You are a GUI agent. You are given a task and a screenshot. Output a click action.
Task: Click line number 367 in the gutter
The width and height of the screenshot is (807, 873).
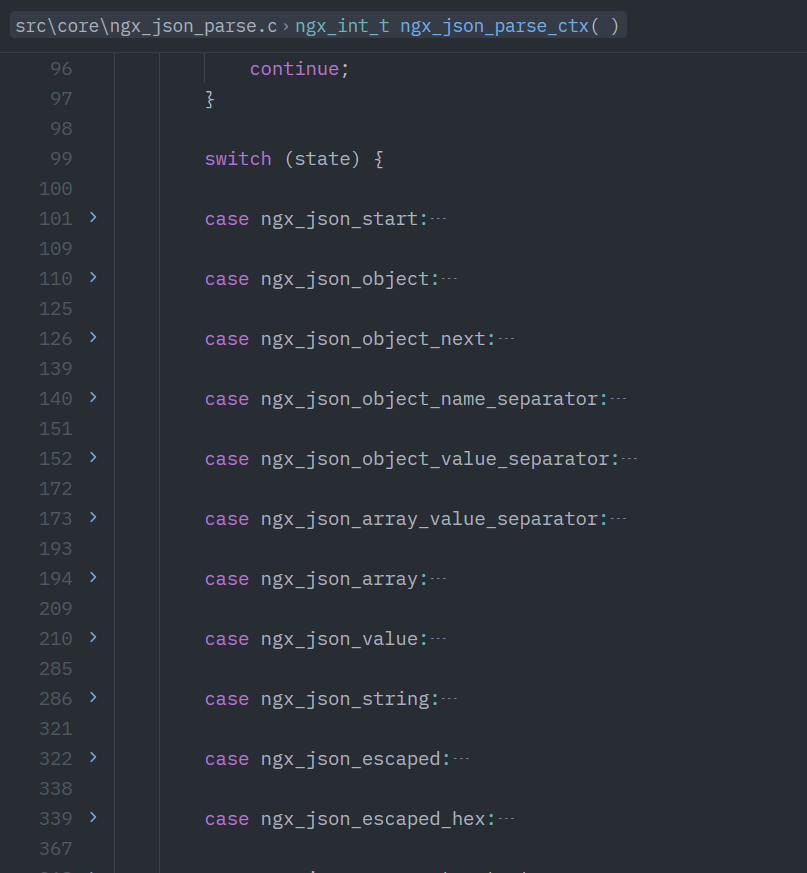[56, 849]
